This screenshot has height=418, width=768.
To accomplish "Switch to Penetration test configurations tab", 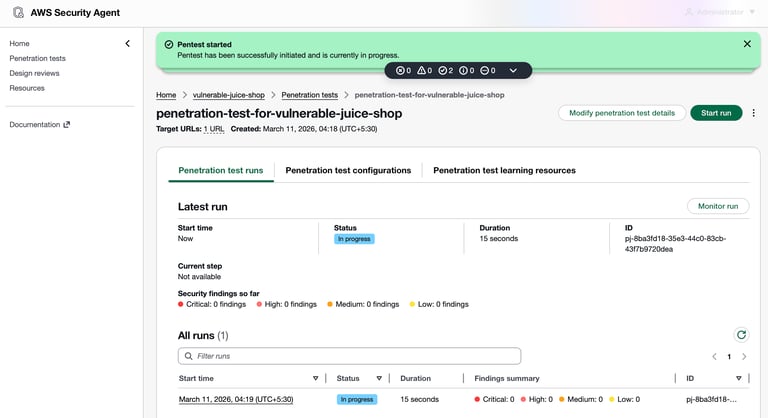I will (348, 171).
